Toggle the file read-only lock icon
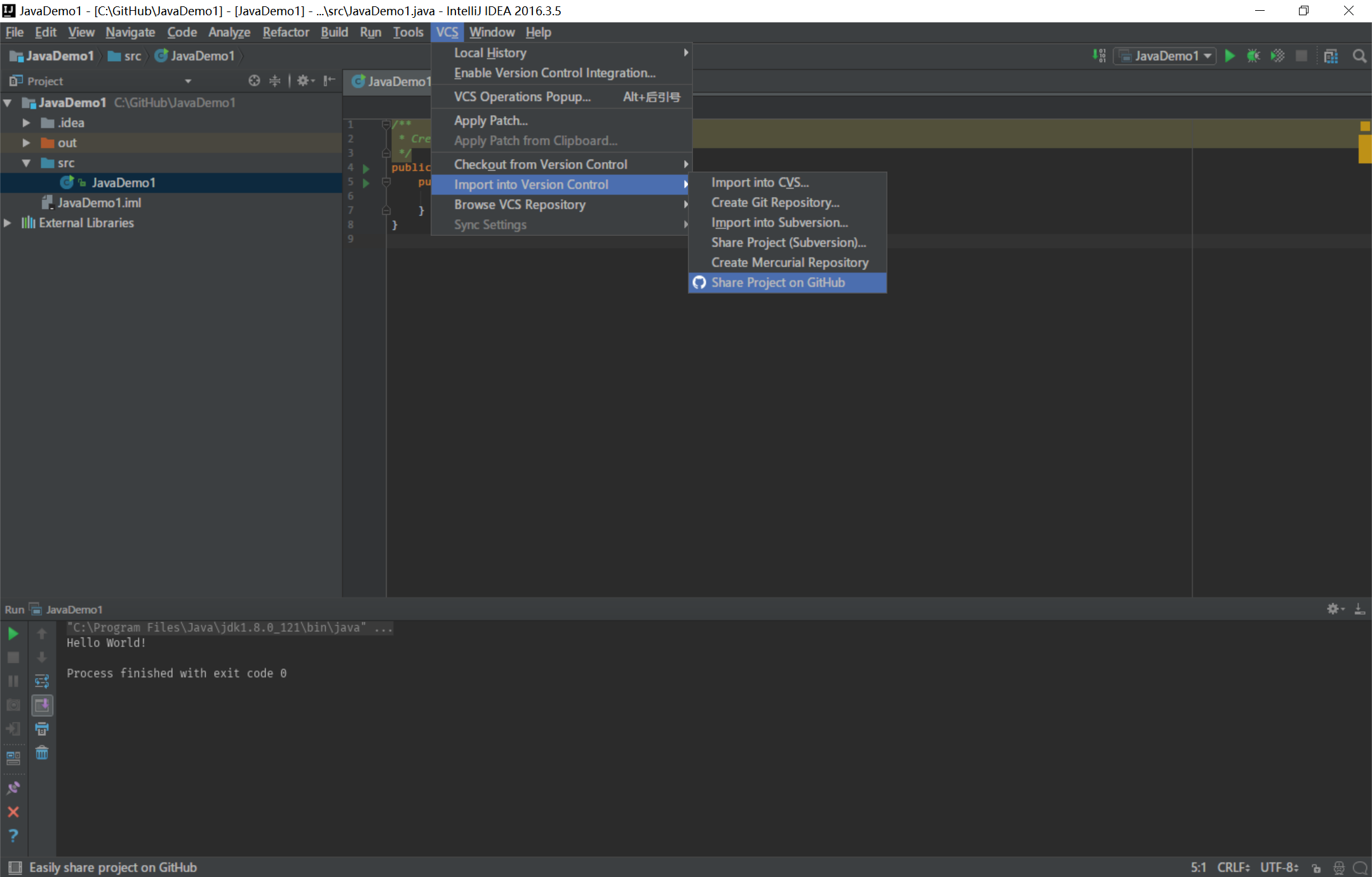This screenshot has width=1372, height=877. click(1316, 867)
